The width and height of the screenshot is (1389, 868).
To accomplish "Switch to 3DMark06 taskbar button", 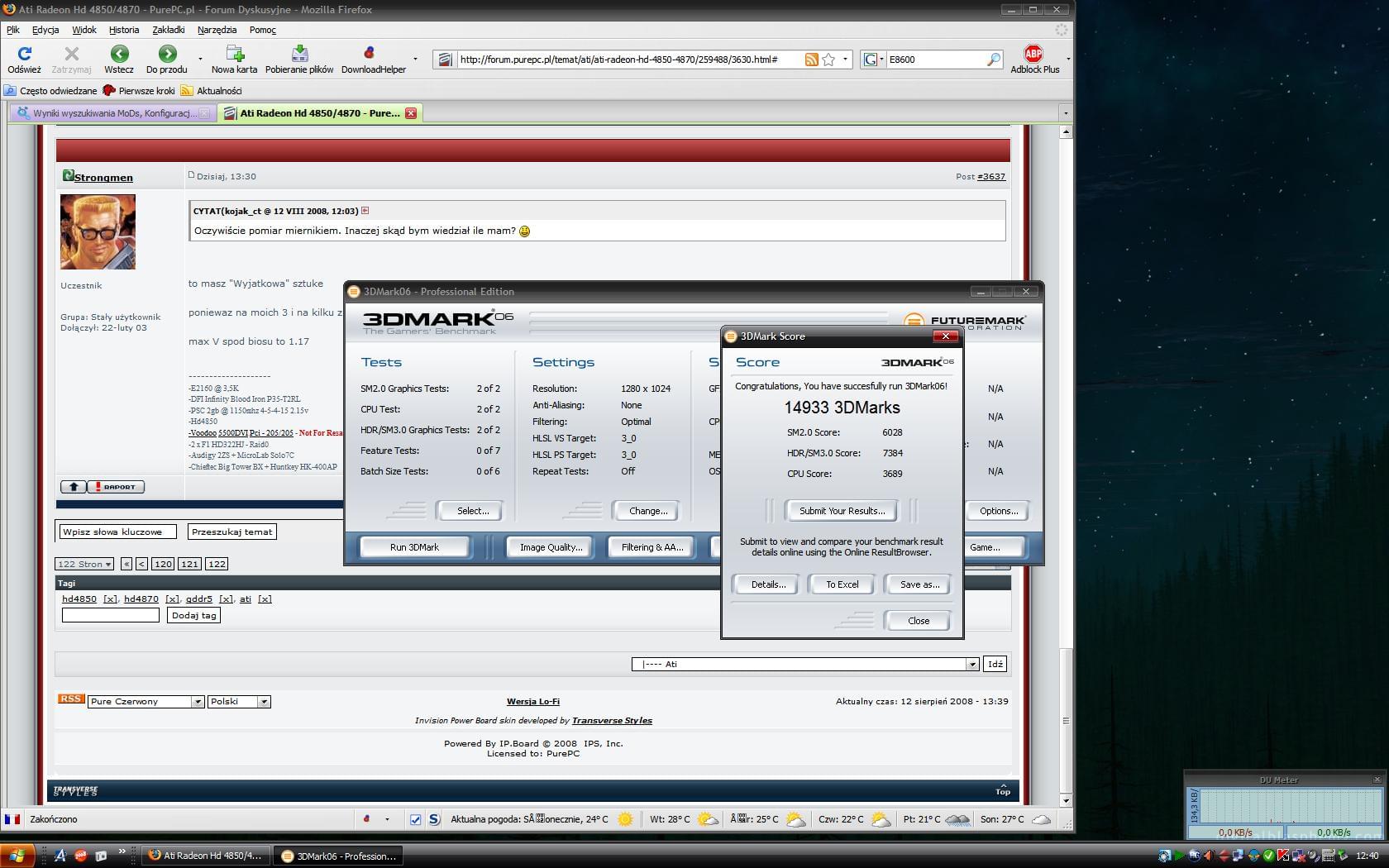I will [340, 856].
